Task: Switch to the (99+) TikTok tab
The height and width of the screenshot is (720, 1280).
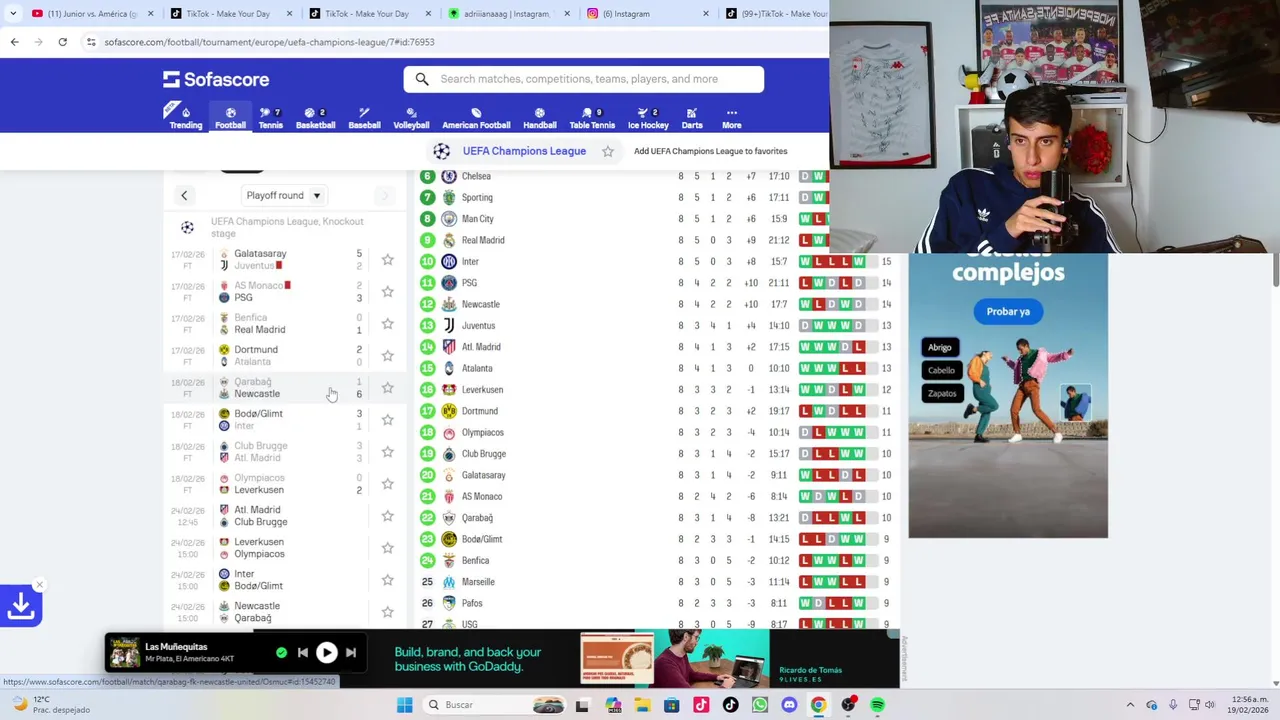Action: point(774,14)
